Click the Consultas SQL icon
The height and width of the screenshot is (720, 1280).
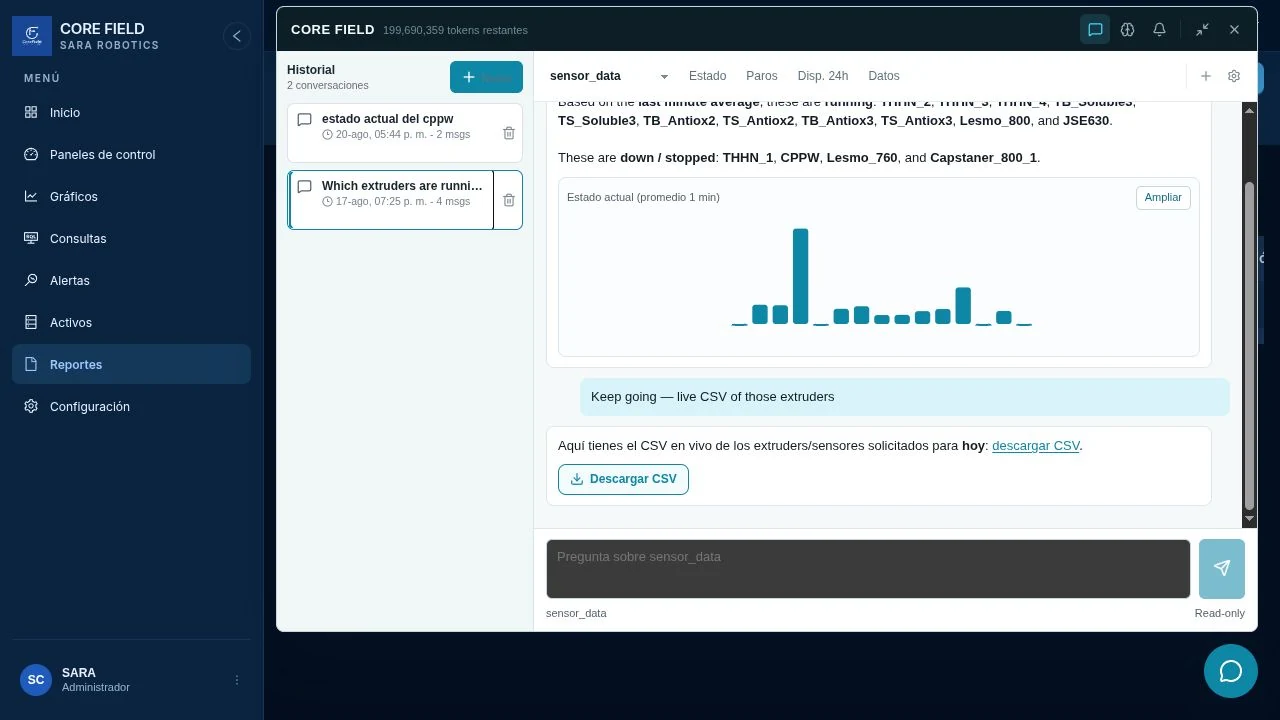point(31,239)
